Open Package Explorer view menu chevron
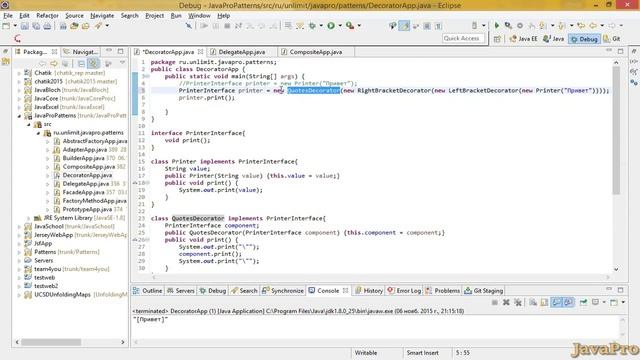The height and width of the screenshot is (360, 640). [122, 63]
